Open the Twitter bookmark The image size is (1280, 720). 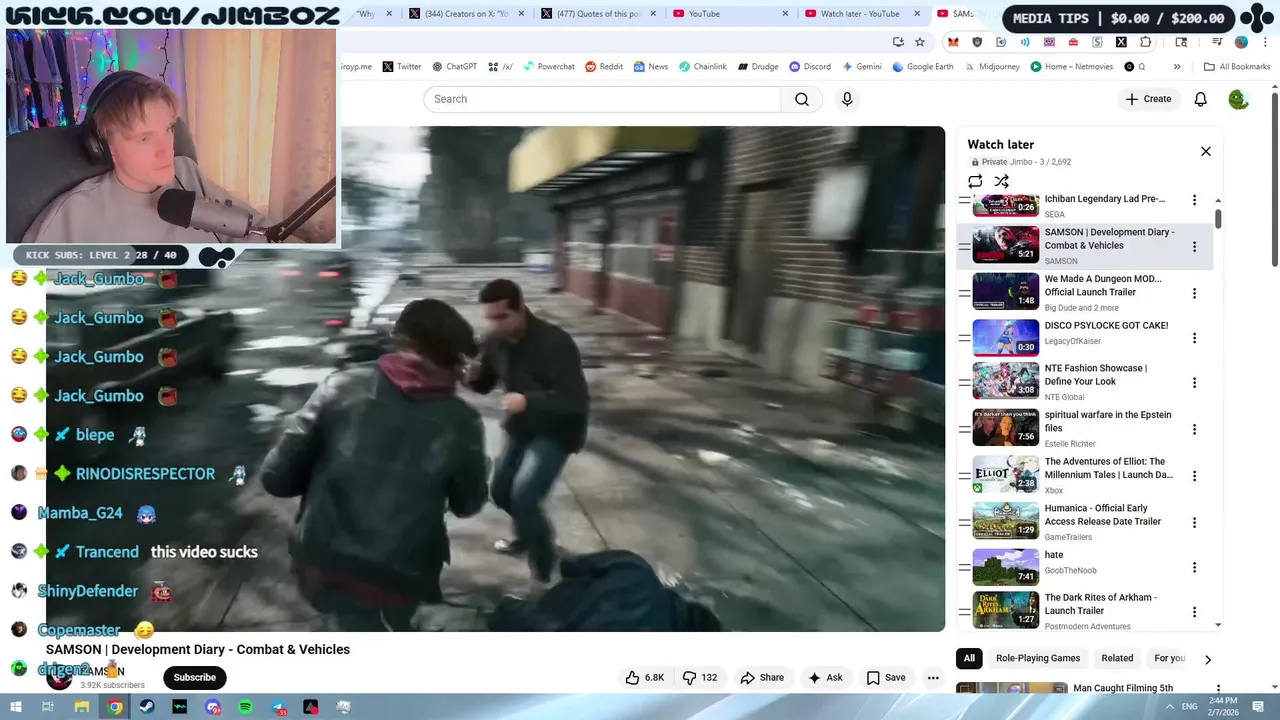(x=402, y=67)
